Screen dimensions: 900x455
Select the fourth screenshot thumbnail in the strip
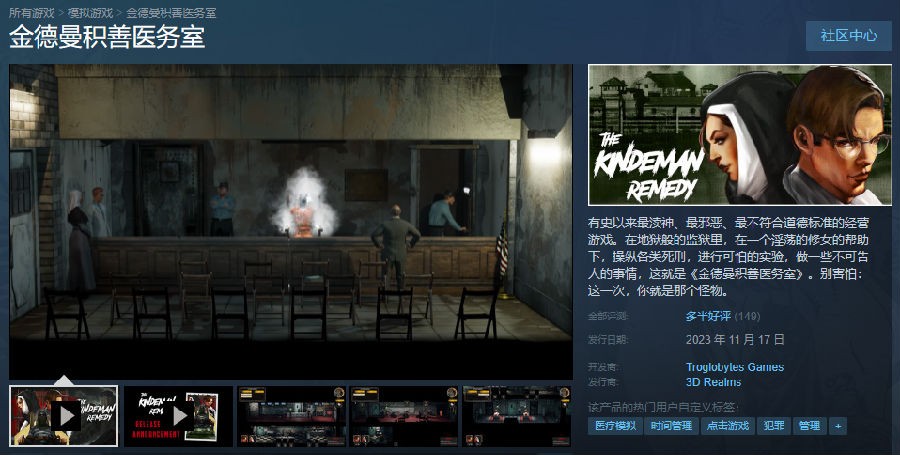tap(405, 416)
